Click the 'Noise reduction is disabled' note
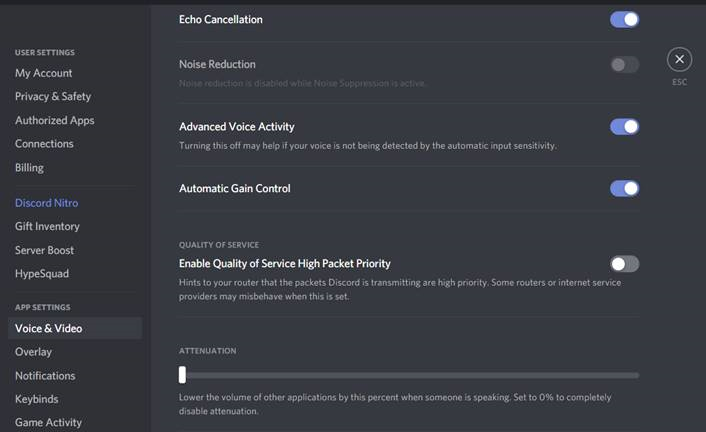 pyautogui.click(x=302, y=83)
